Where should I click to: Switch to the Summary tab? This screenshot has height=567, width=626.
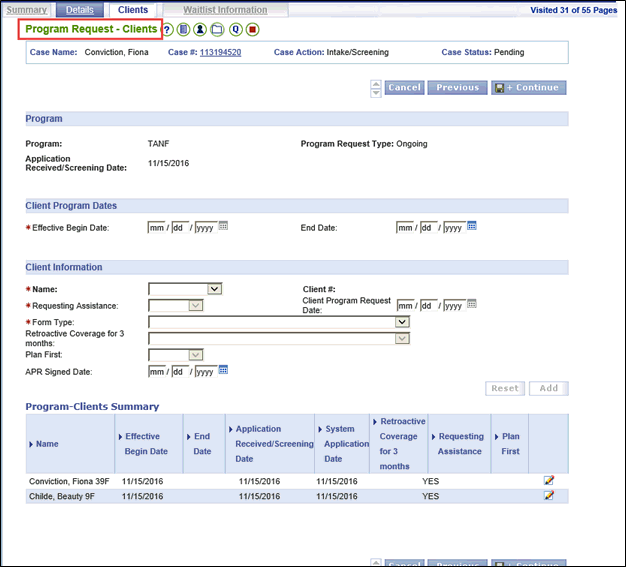click(26, 10)
